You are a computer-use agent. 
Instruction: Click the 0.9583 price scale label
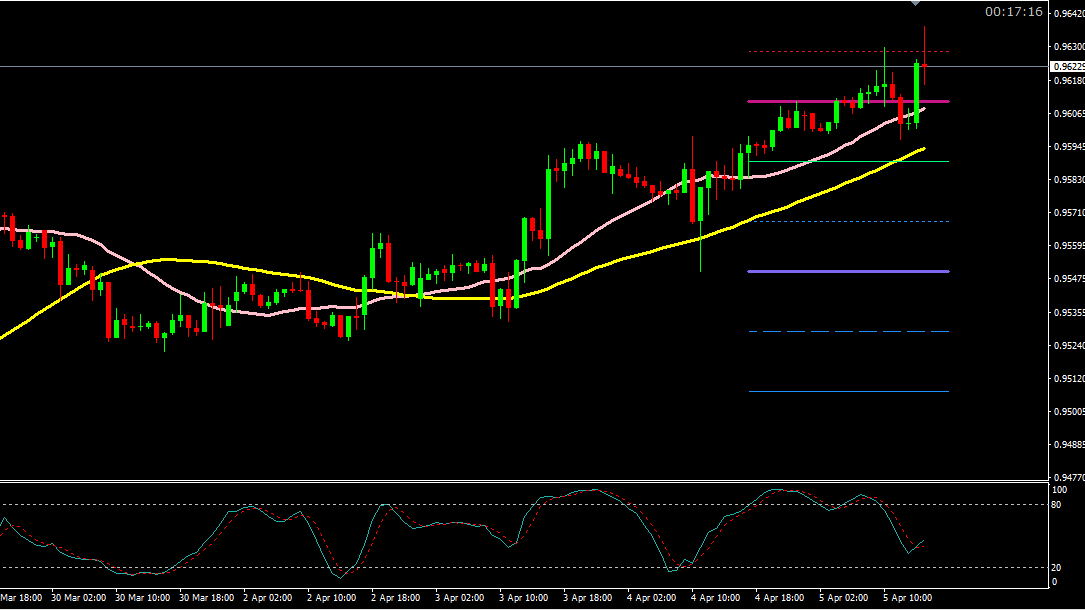[x=1068, y=180]
